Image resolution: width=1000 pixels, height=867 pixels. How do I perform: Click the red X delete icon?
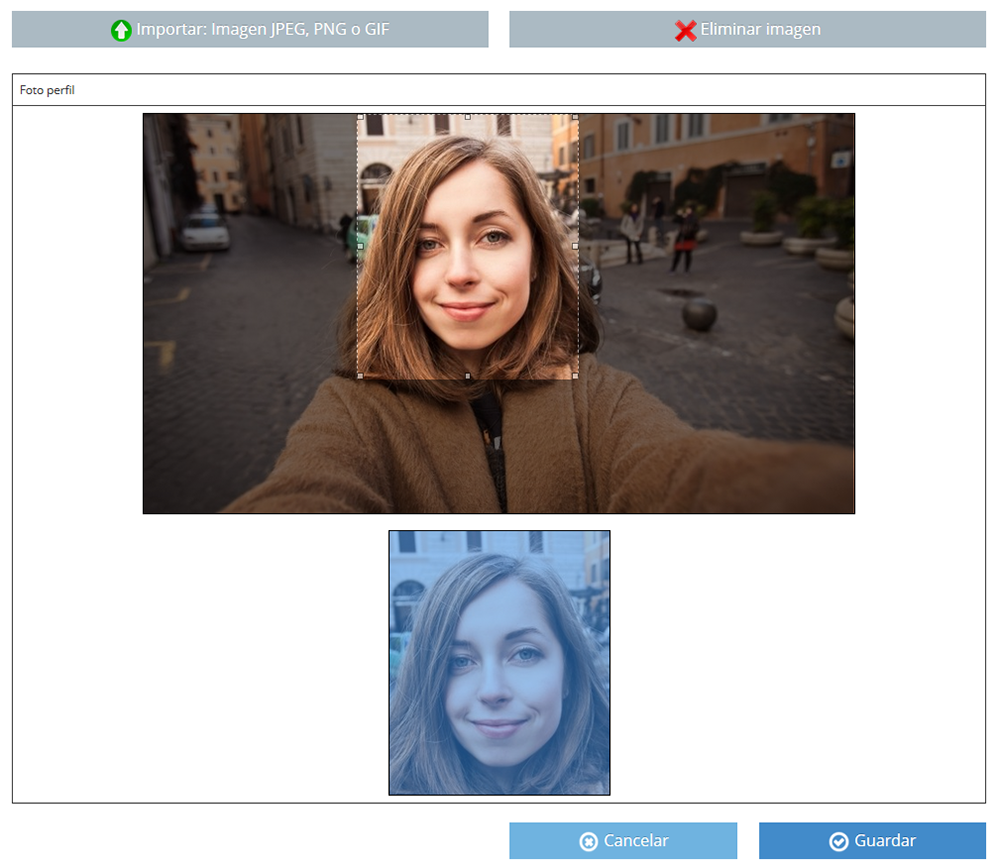(x=686, y=30)
